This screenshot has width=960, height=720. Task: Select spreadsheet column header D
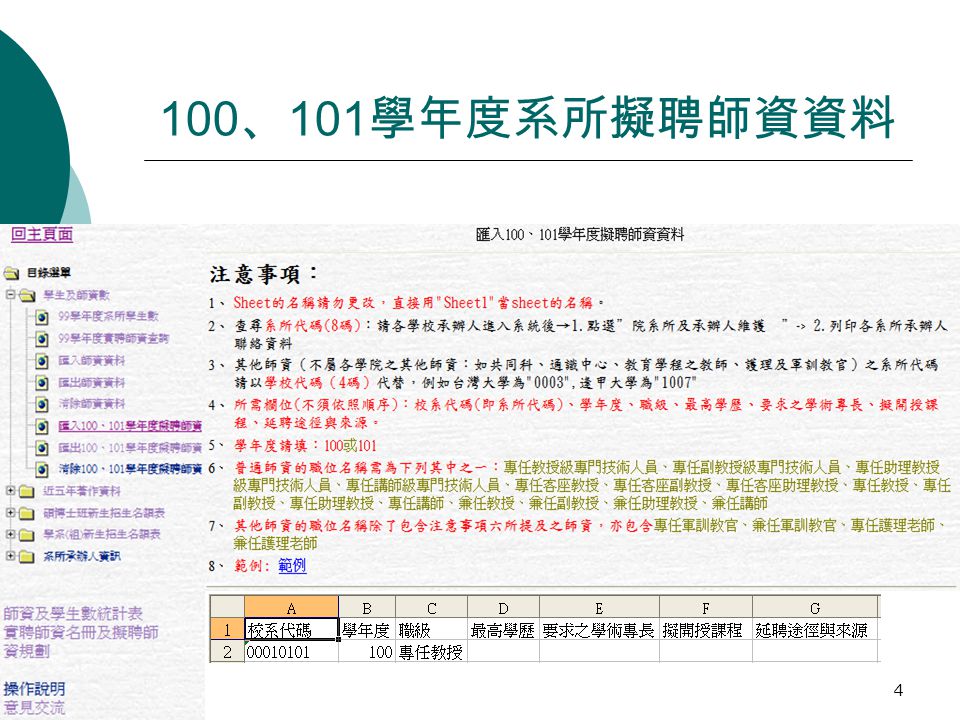pyautogui.click(x=503, y=609)
